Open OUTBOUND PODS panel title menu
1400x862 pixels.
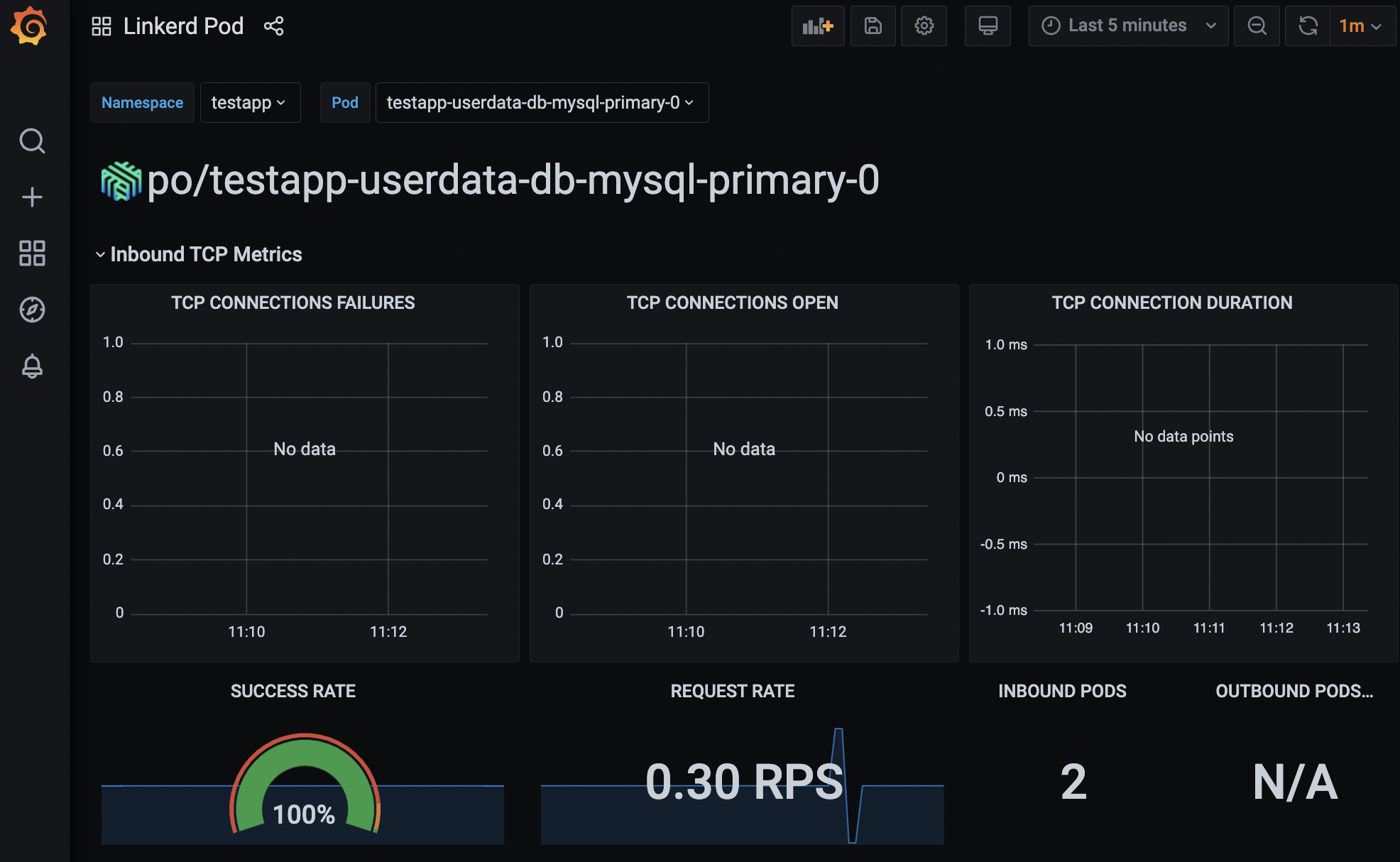(1294, 691)
